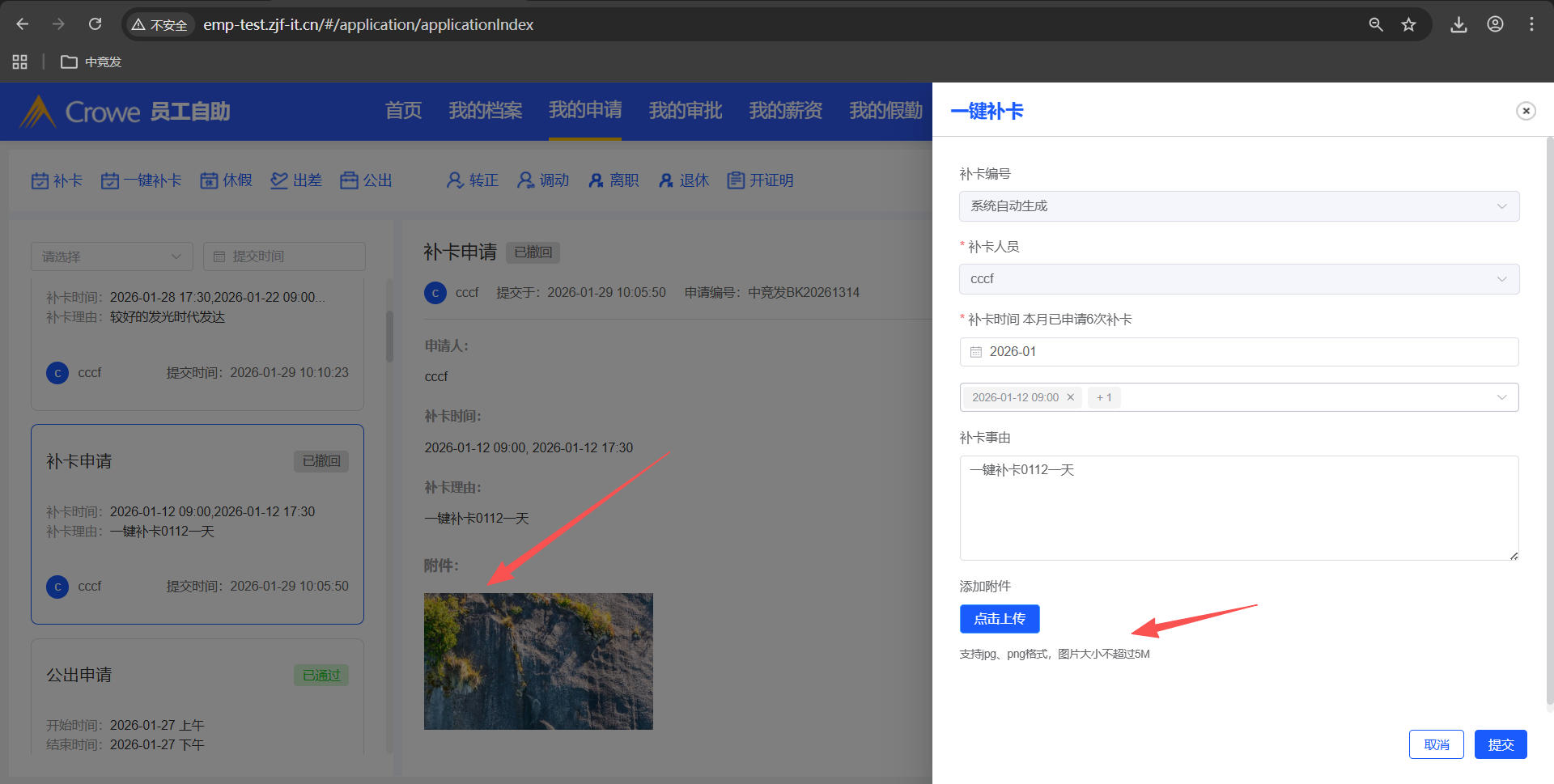Open the 开证明 certificate request
The image size is (1554, 784).
coord(760,180)
